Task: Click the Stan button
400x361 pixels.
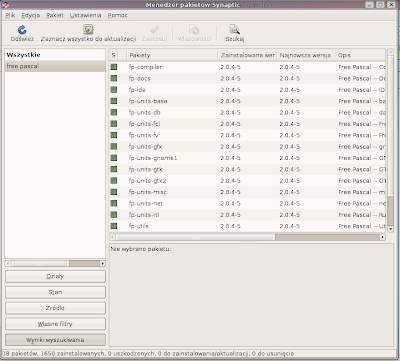Action: coord(55,292)
